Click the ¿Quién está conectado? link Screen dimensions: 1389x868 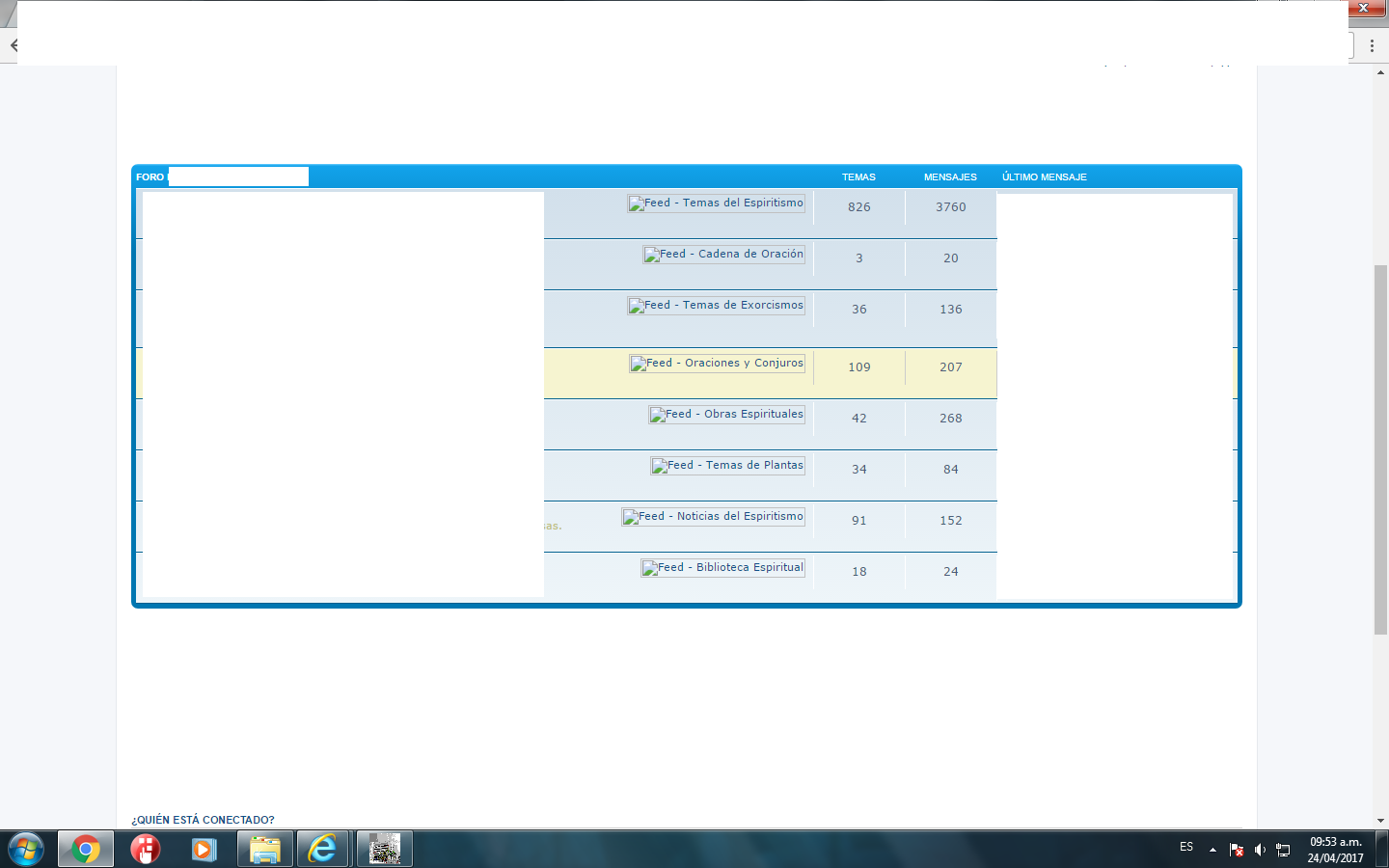coord(203,820)
